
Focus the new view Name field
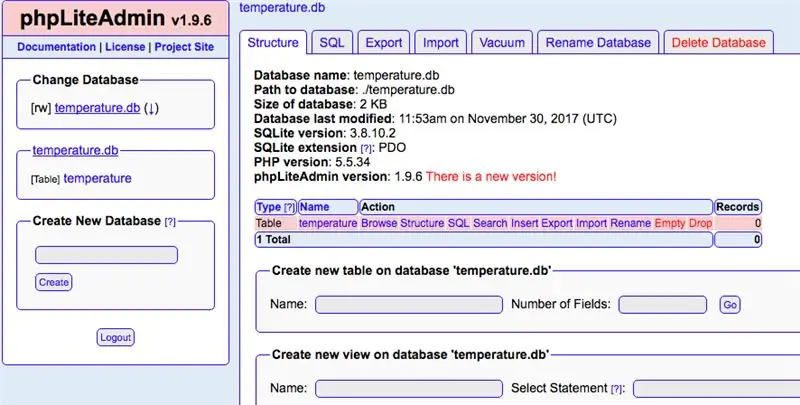pos(409,389)
